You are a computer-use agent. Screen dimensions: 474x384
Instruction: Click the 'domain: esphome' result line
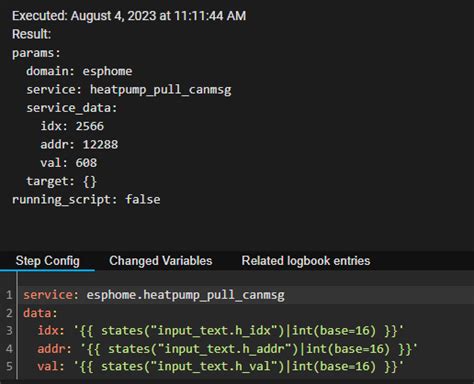[79, 71]
